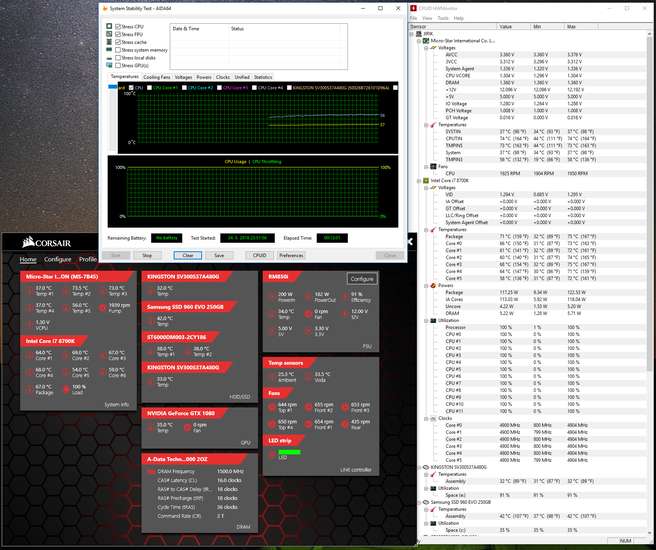Click the Package temperature icon in Corsair Link
Viewport: 656px width, 550px height.
point(30,389)
